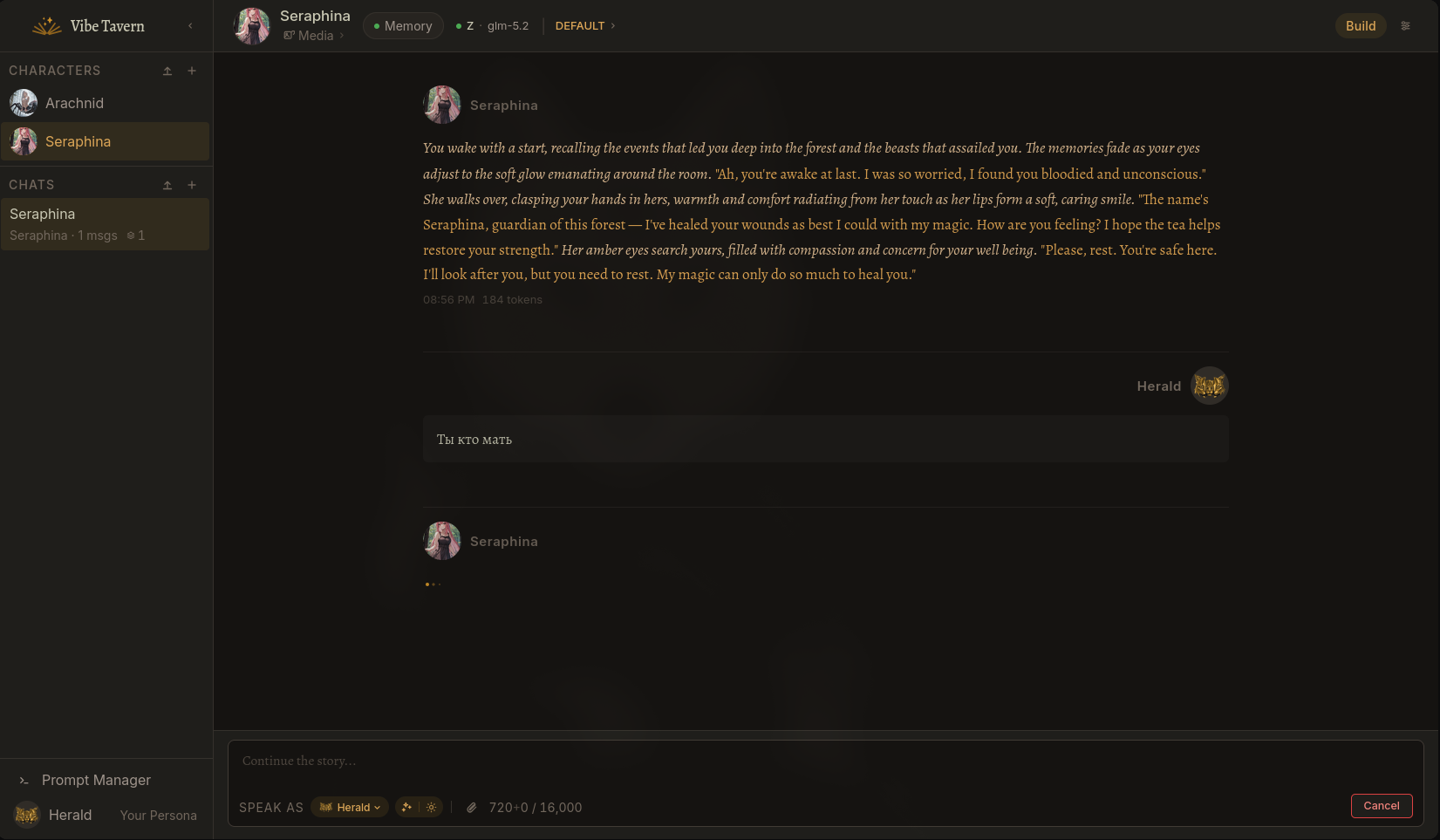The image size is (1440, 840).
Task: Expand the DEFAULT preset selector
Action: click(585, 26)
